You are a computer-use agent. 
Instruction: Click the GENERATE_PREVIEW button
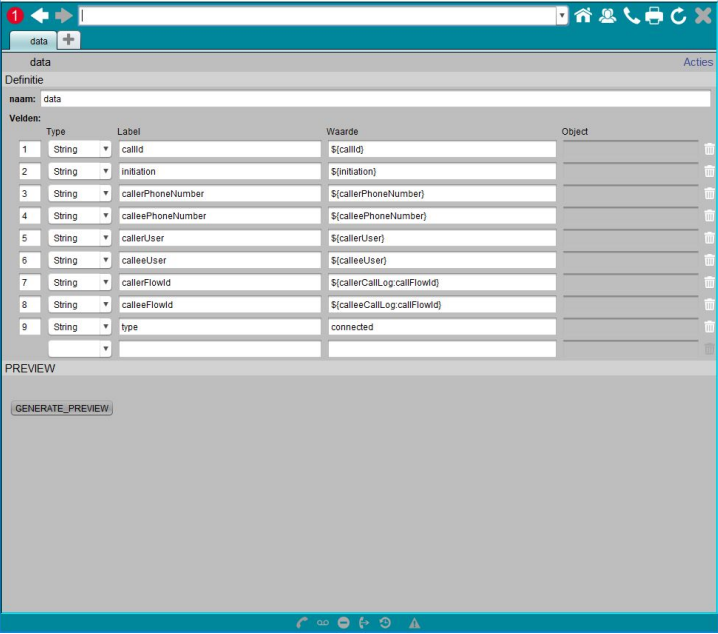point(62,408)
